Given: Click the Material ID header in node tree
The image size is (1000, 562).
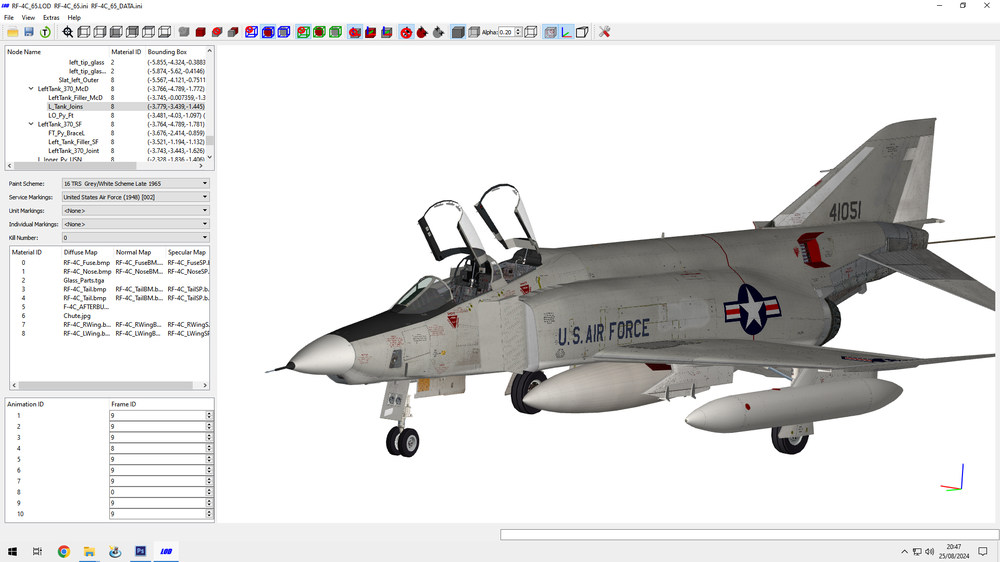Looking at the screenshot, I should (127, 52).
